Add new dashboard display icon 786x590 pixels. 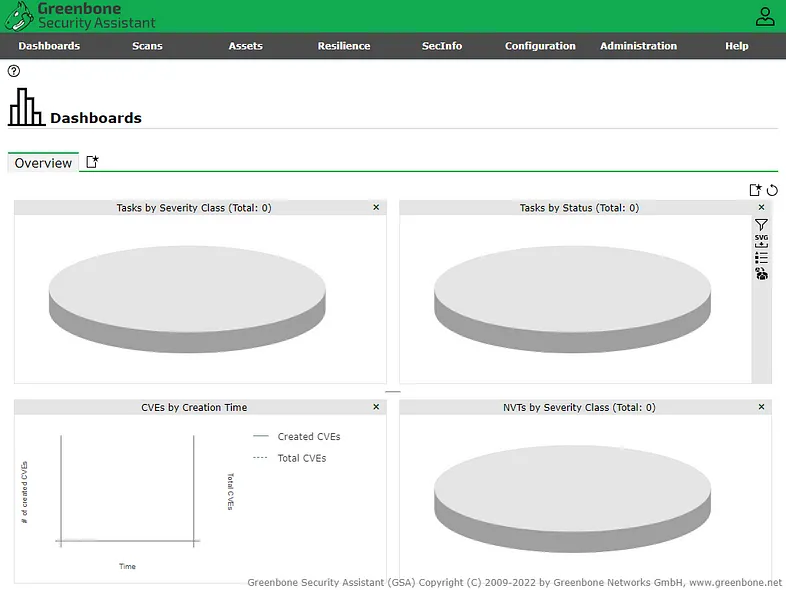click(x=755, y=190)
